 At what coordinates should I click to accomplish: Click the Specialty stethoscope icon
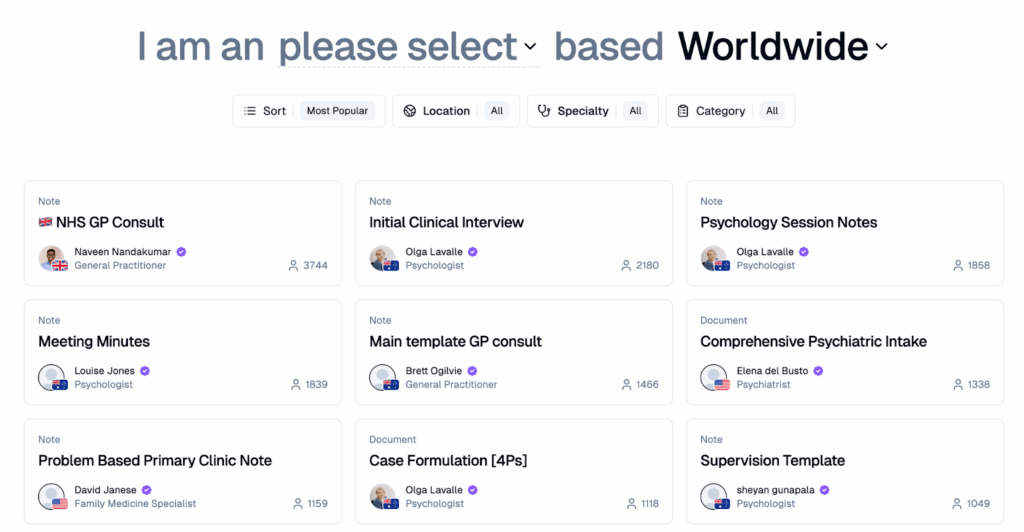pos(544,111)
